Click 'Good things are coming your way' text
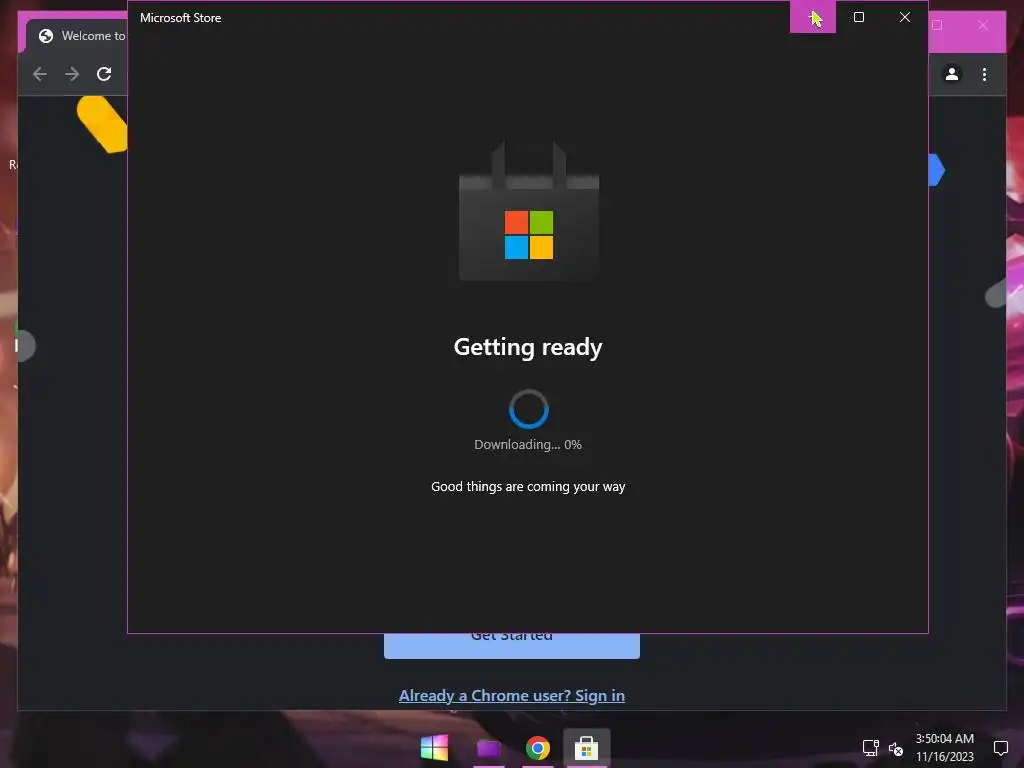 [x=528, y=487]
